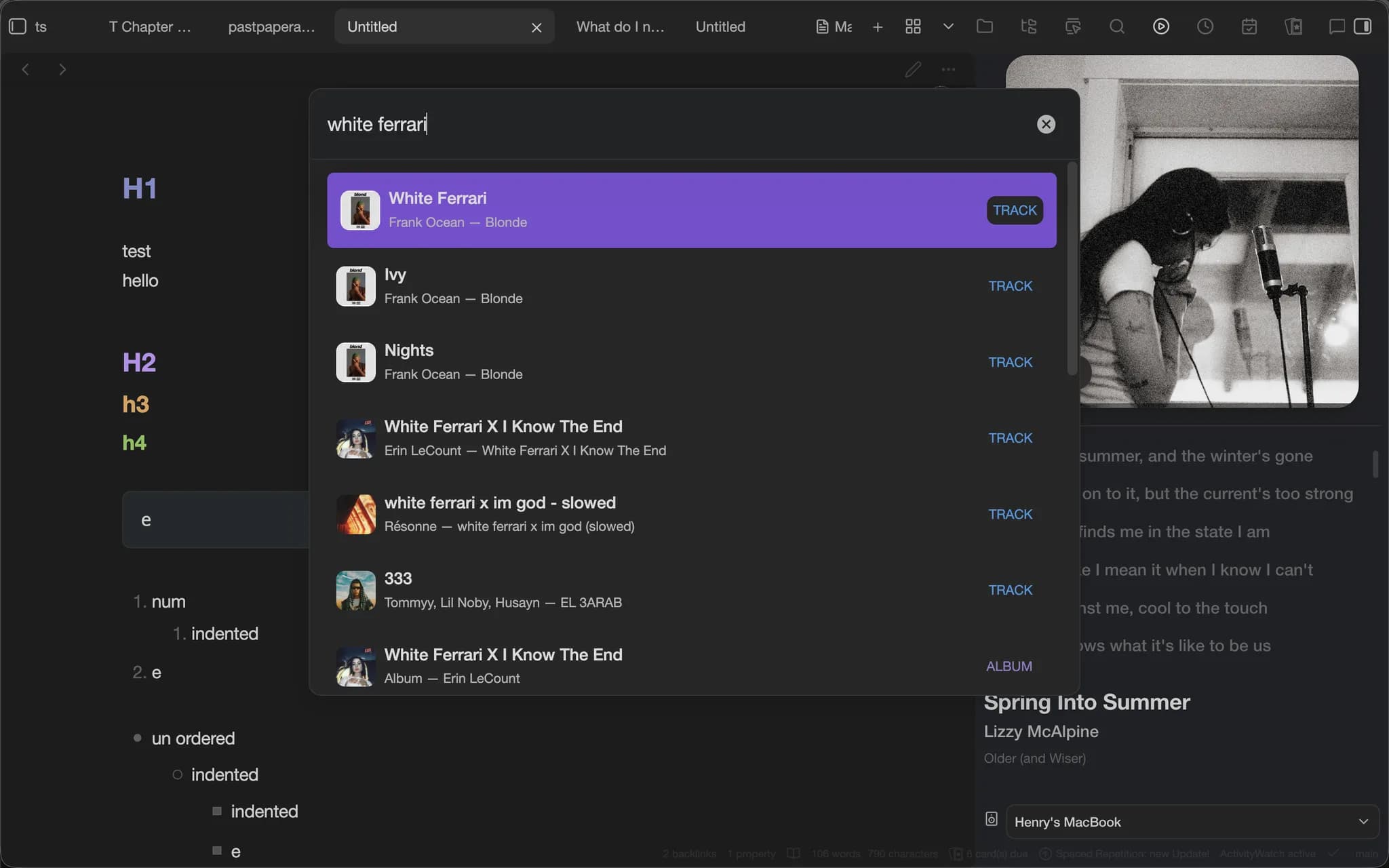This screenshot has height=868, width=1389.
Task: Open the search magnifier icon in top bar
Action: click(1117, 26)
